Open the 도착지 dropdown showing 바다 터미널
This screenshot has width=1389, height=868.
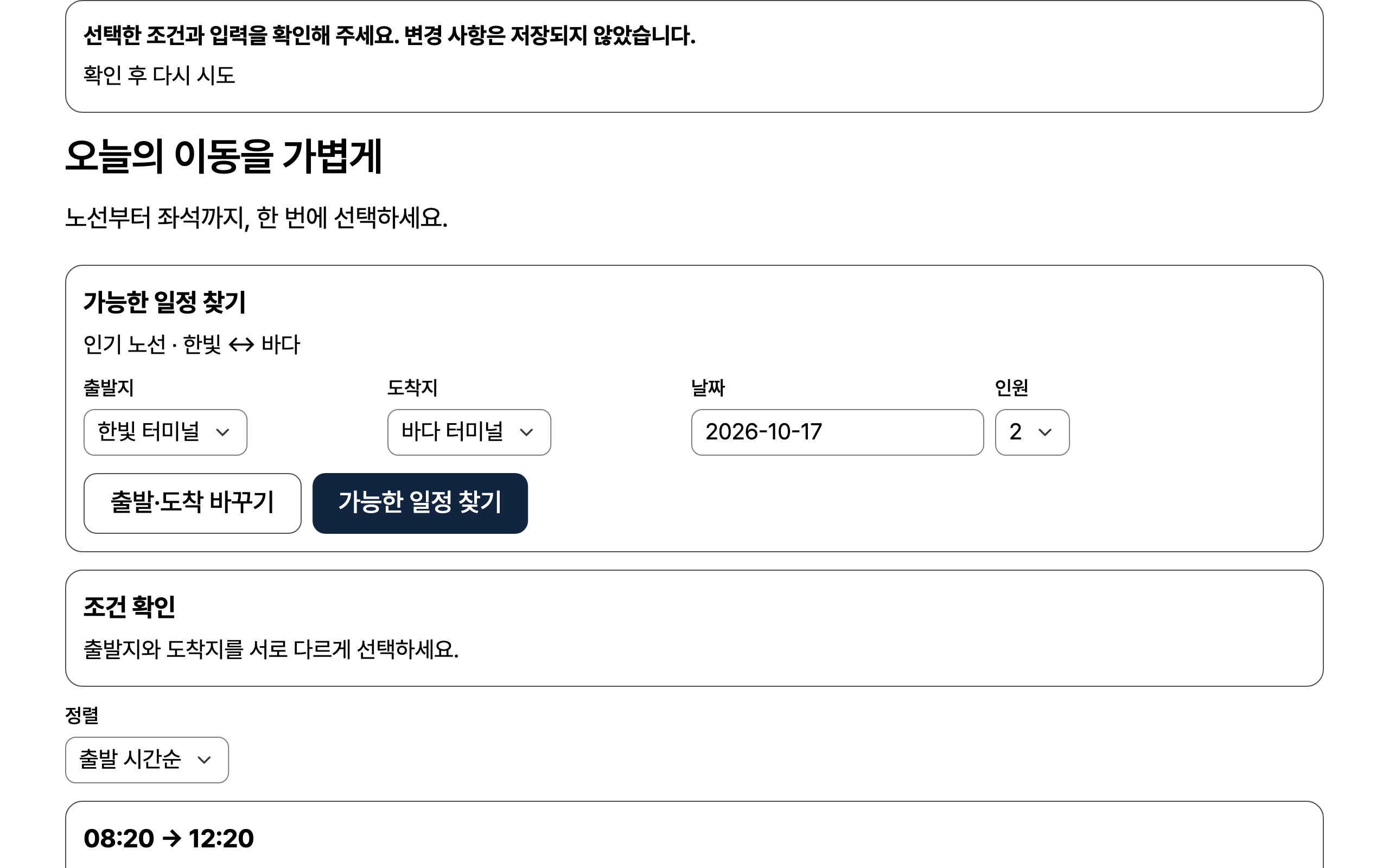click(x=469, y=432)
